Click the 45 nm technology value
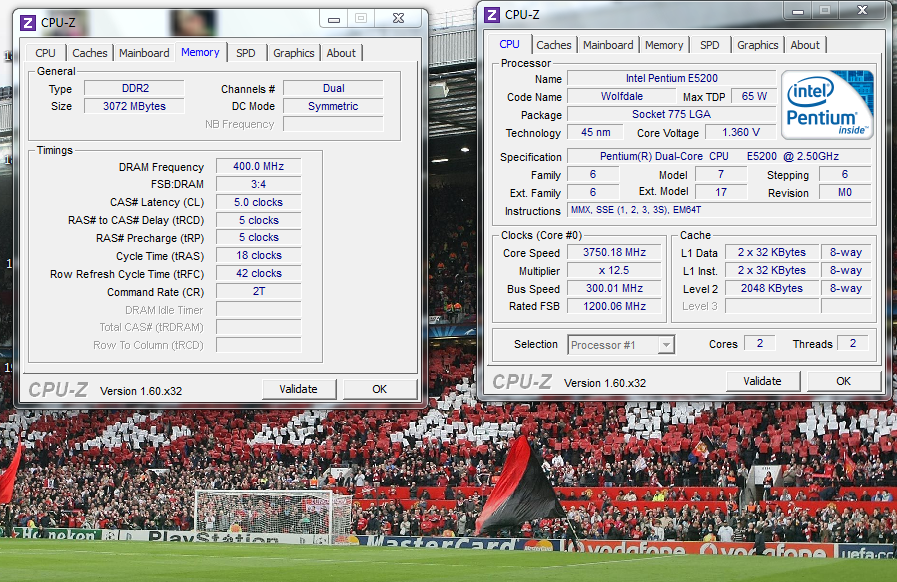This screenshot has height=582, width=897. coord(596,132)
